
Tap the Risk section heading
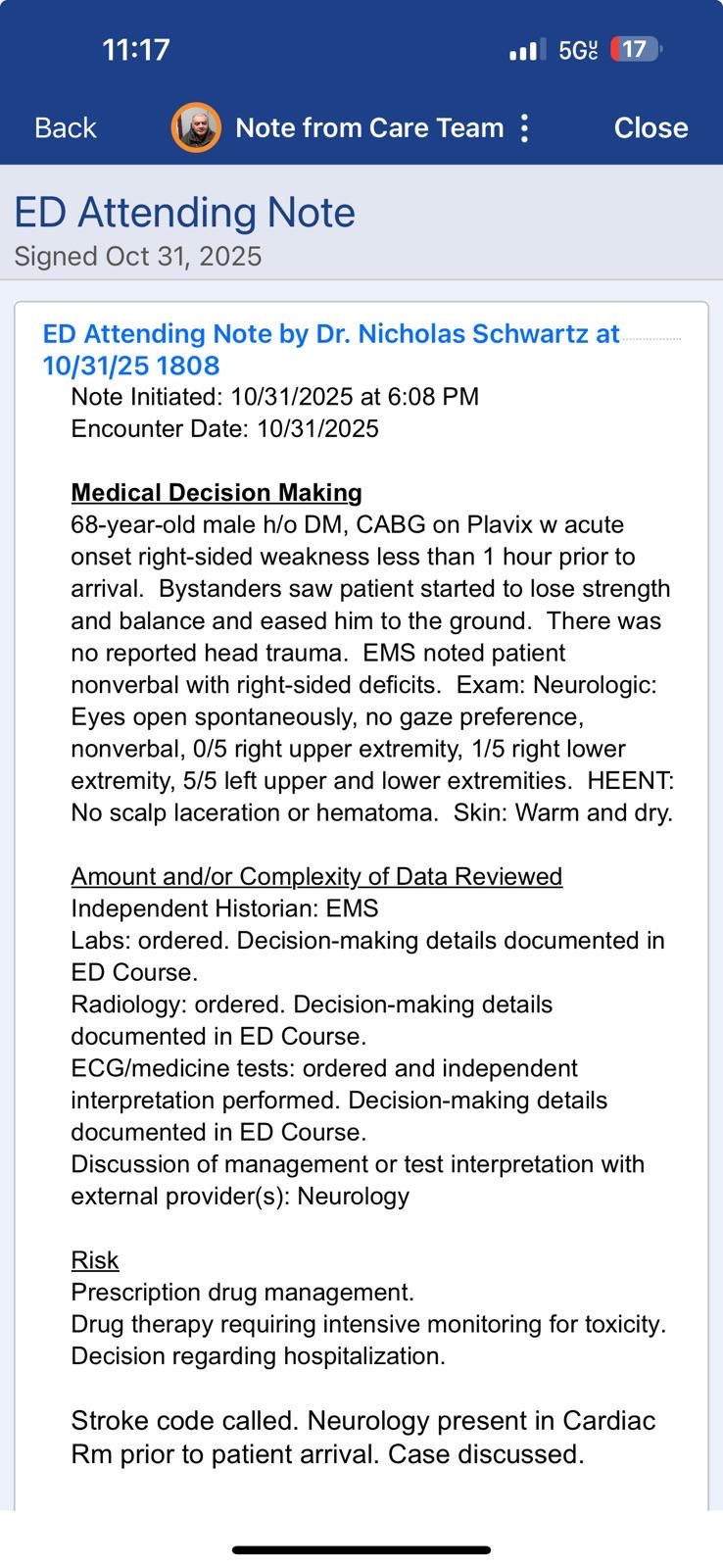tap(95, 1260)
